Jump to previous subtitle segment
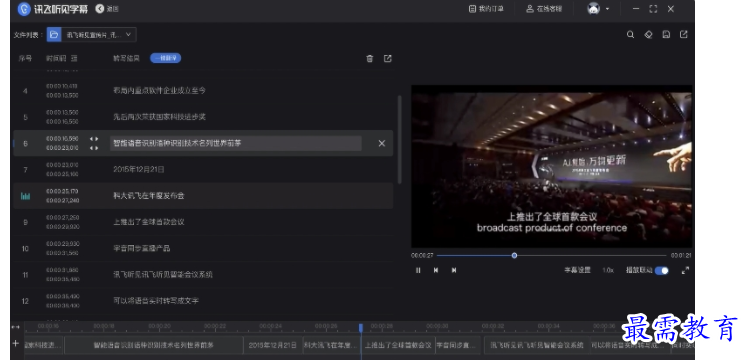This screenshot has width=746, height=360. (x=436, y=270)
